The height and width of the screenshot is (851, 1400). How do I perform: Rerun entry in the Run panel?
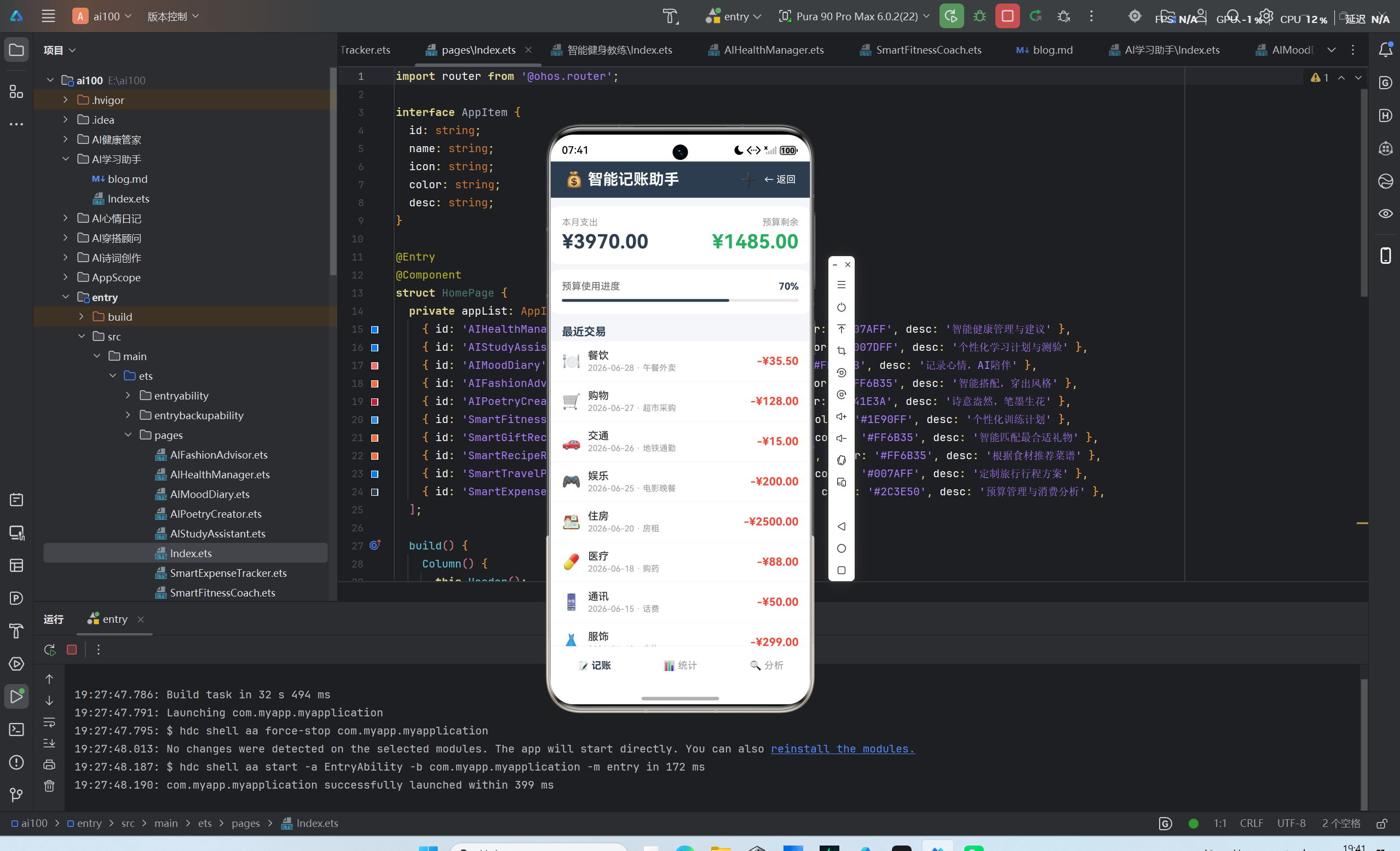click(50, 649)
